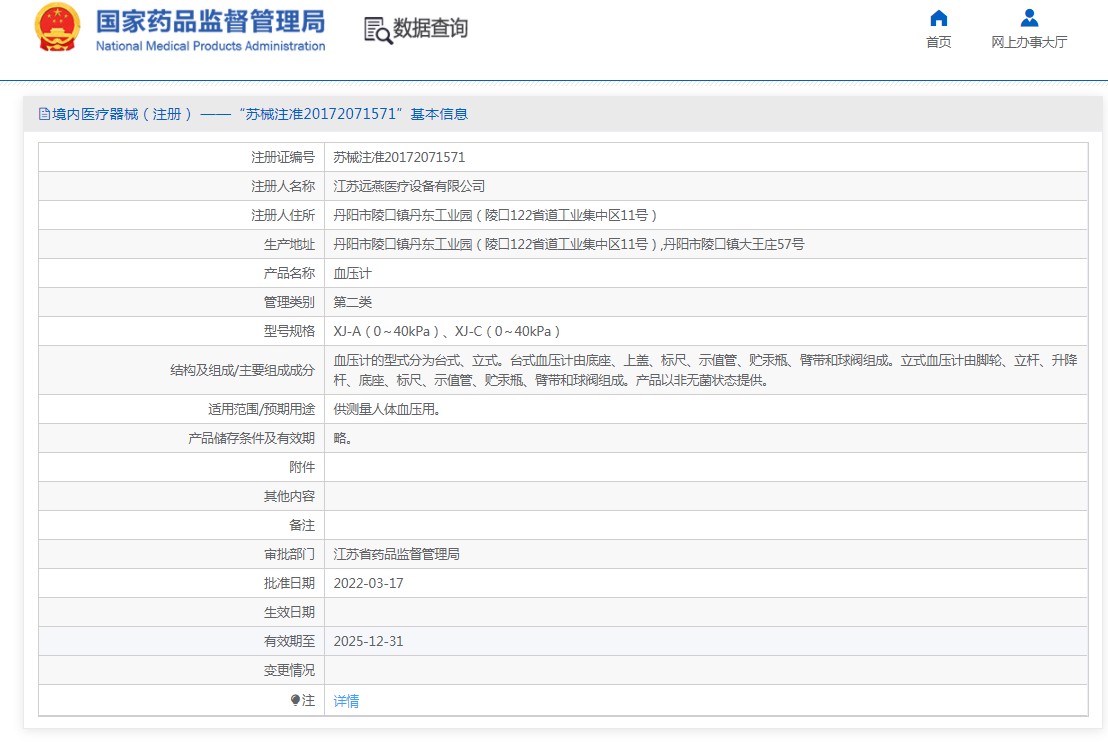Screen dimensions: 1108x745
Task: Click the 结构及组成/主要组成成分 label
Action: pyautogui.click(x=242, y=370)
